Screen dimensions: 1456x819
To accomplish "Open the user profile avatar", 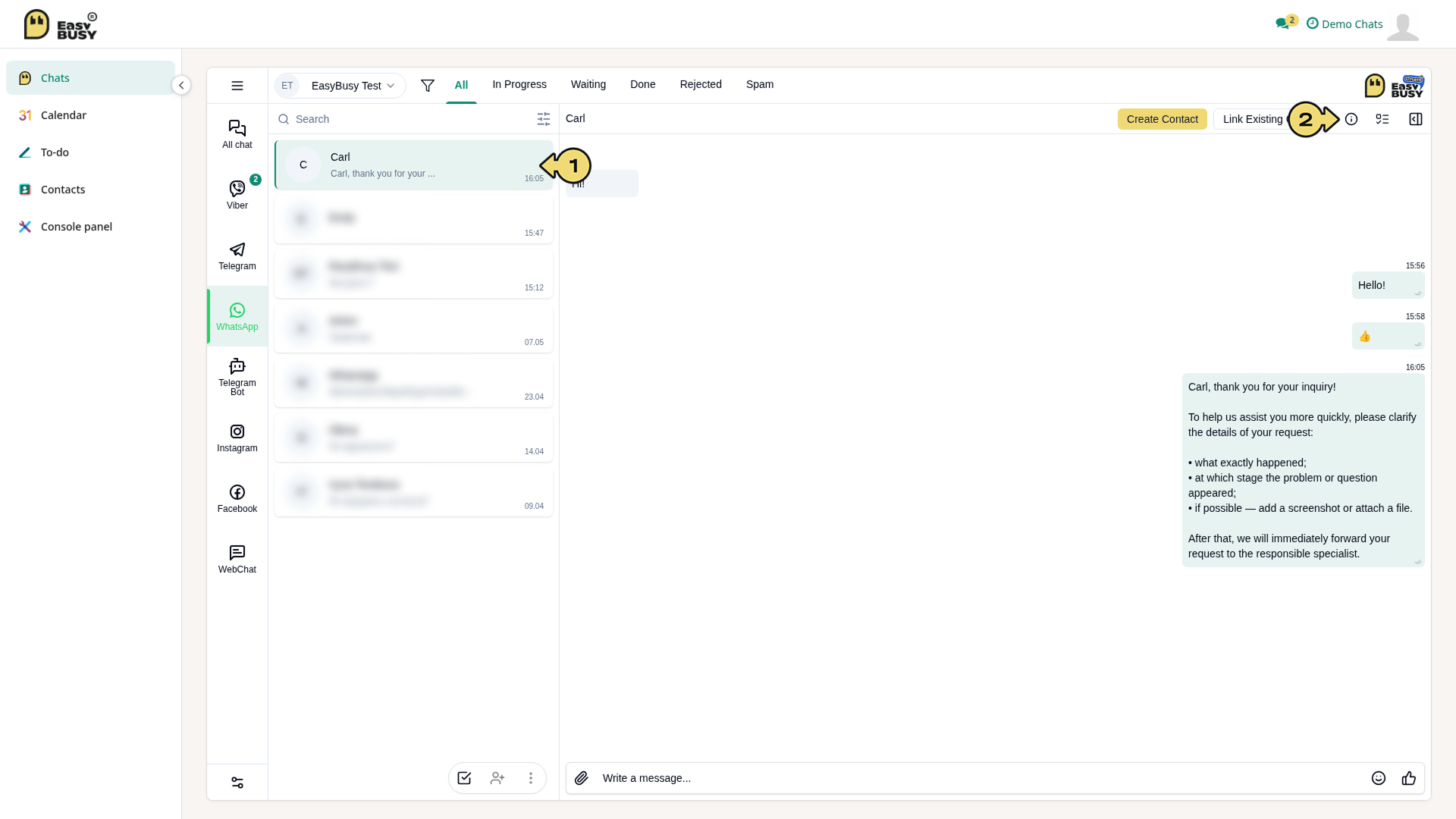I will point(1403,26).
